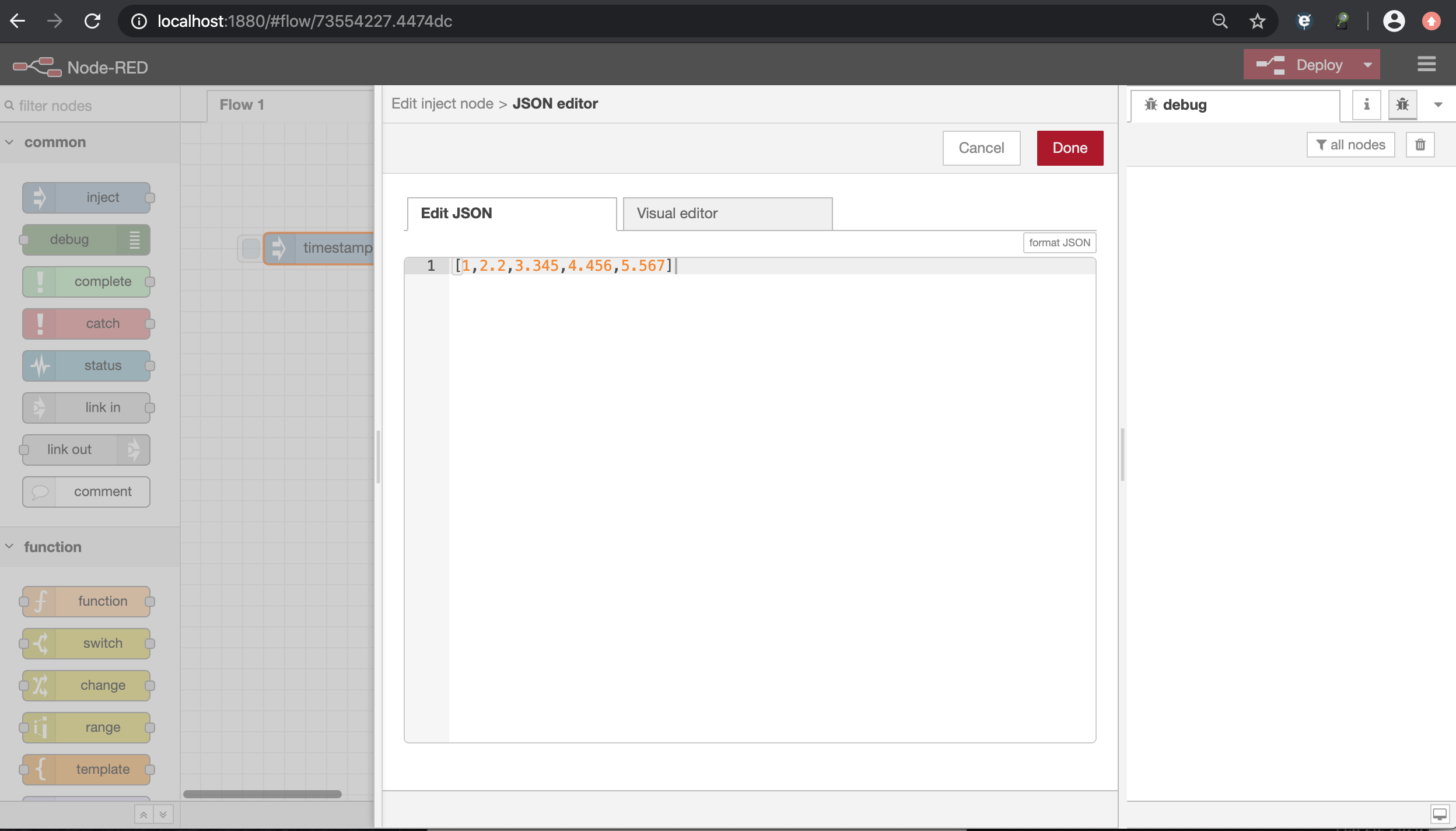1456x831 pixels.
Task: Click the Done button to save
Action: (x=1070, y=147)
